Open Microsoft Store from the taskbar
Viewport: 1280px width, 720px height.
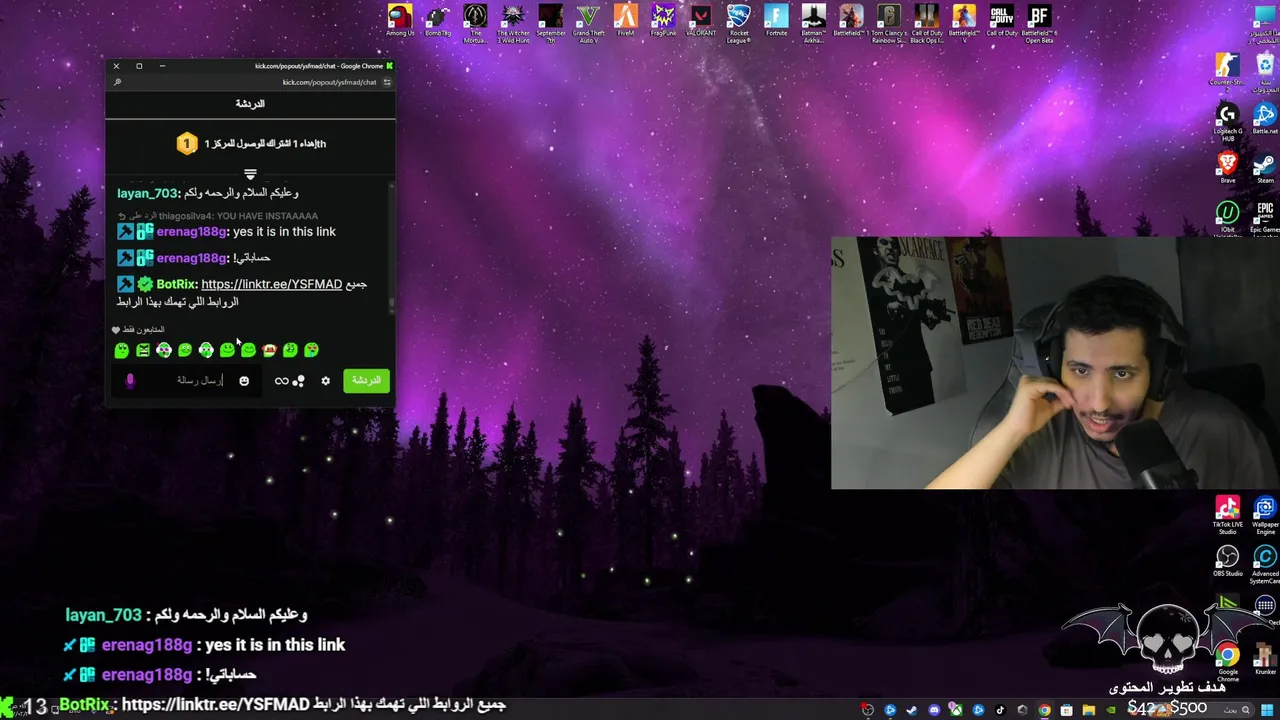(x=1066, y=710)
